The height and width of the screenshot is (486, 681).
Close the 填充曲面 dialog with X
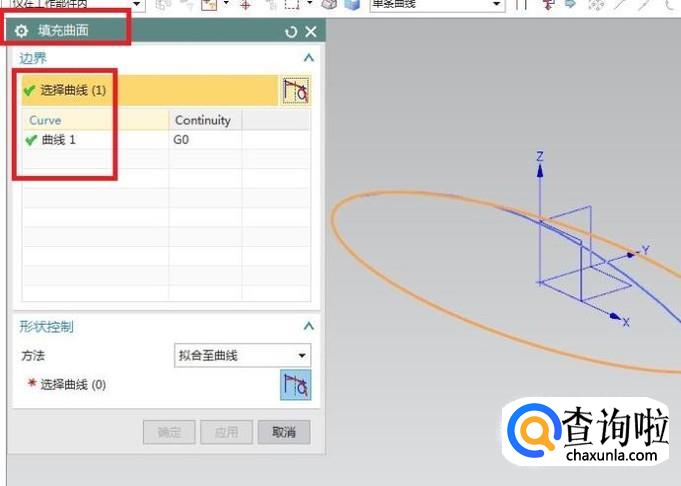310,32
